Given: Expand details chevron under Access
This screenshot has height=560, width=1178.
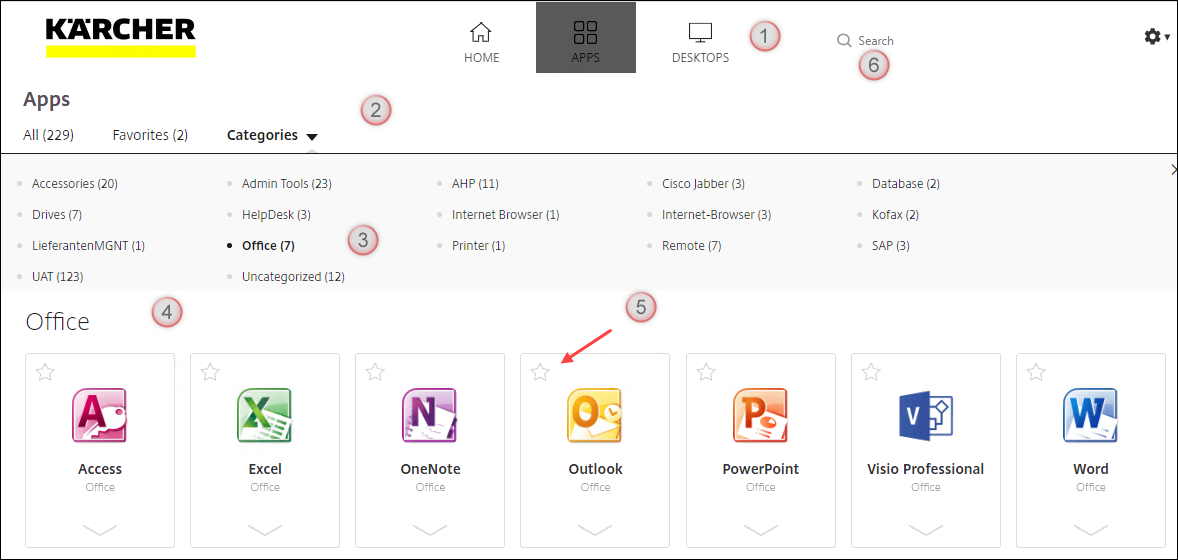Looking at the screenshot, I should 100,529.
